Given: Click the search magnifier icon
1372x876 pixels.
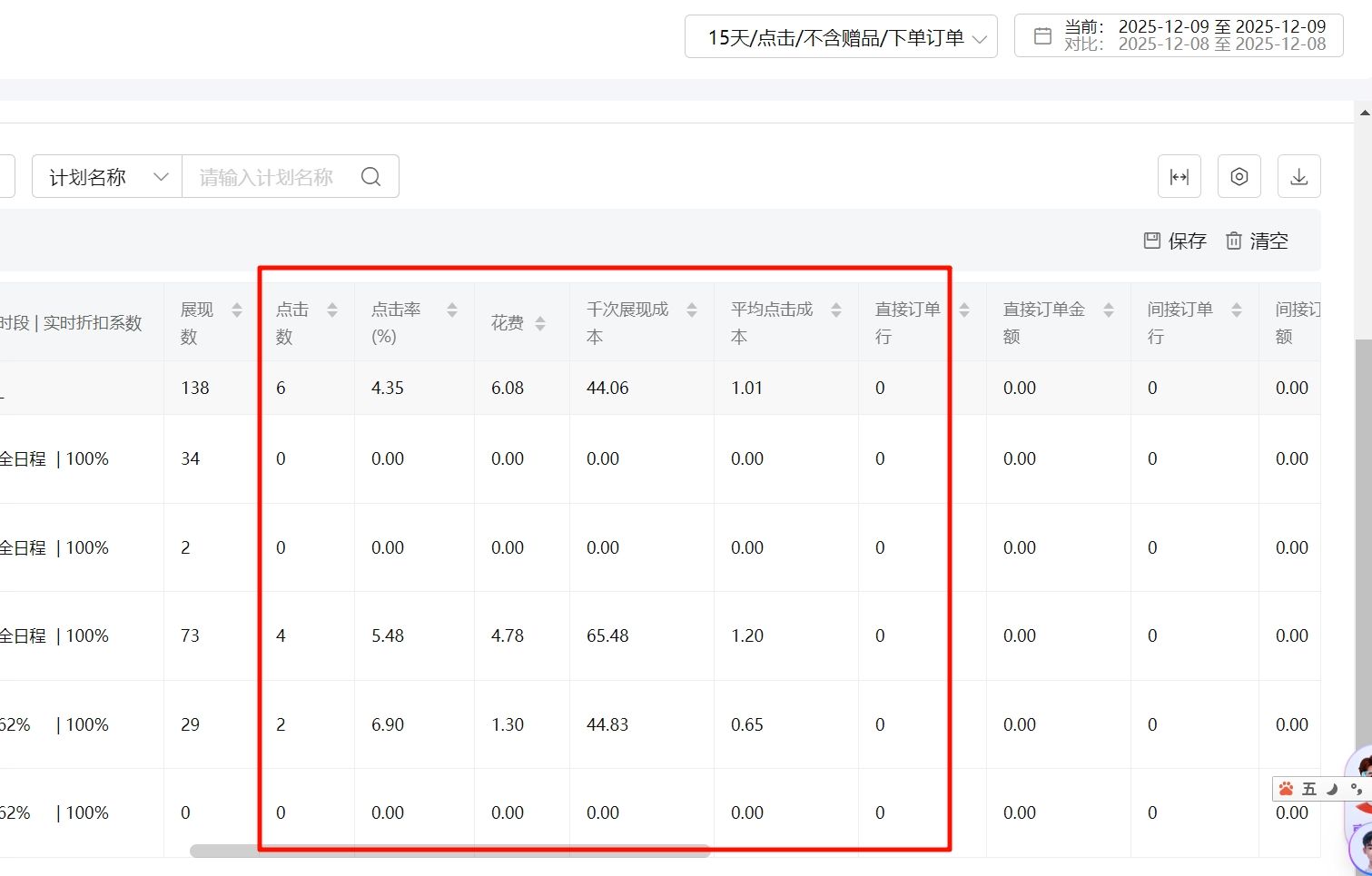Looking at the screenshot, I should 370,177.
